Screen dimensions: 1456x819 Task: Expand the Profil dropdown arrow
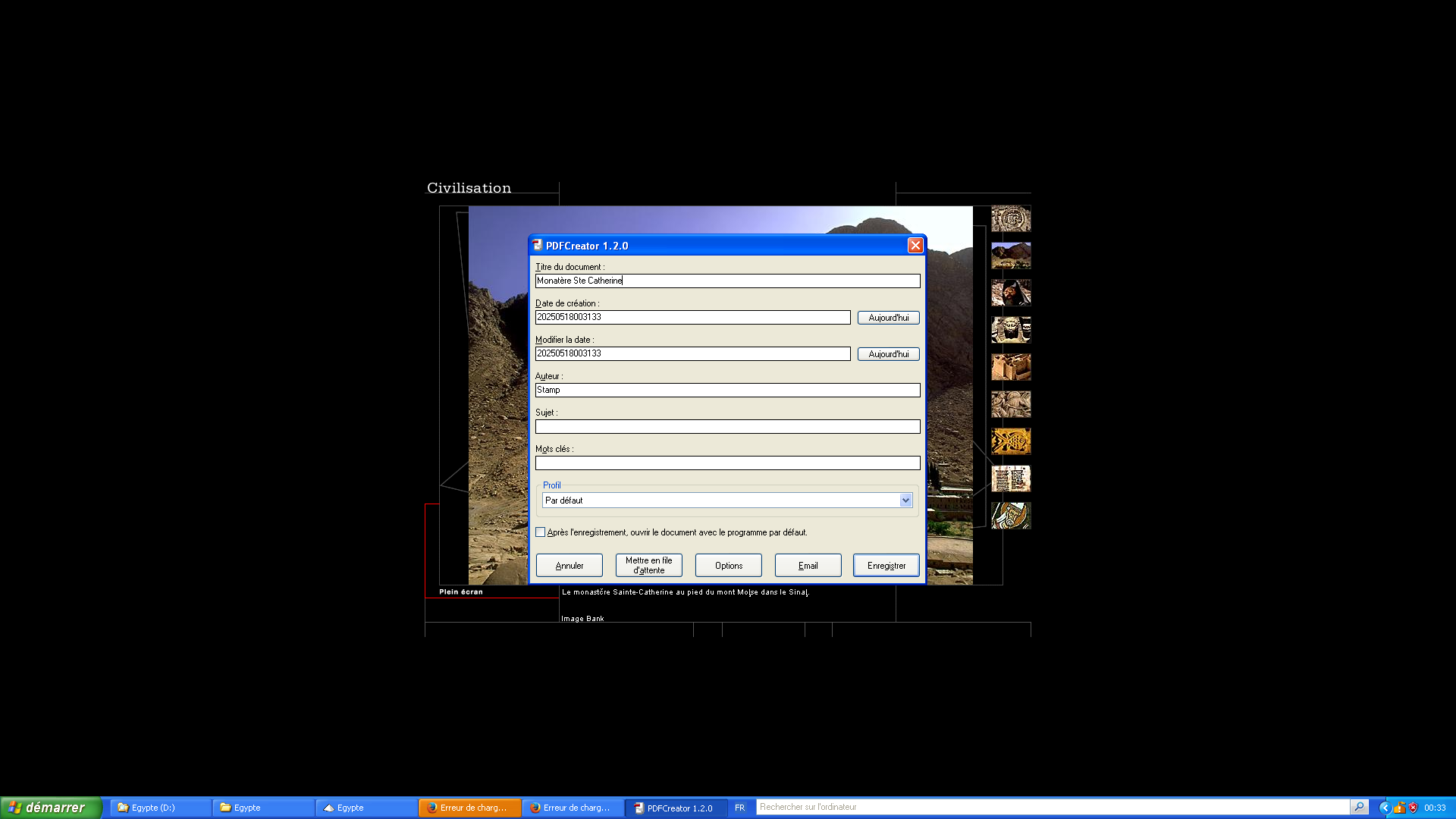905,500
